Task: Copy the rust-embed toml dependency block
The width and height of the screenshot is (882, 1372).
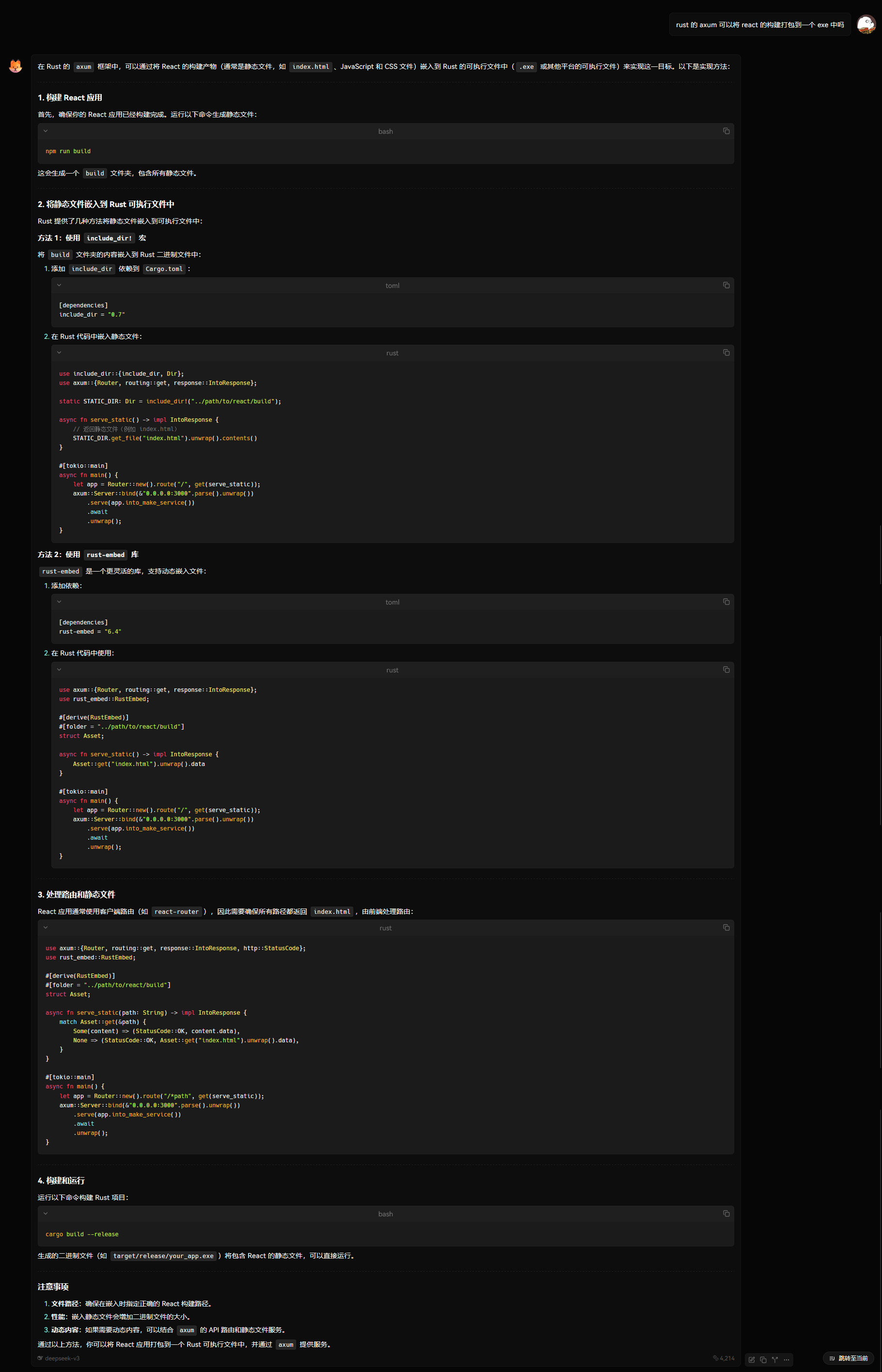Action: [x=725, y=602]
